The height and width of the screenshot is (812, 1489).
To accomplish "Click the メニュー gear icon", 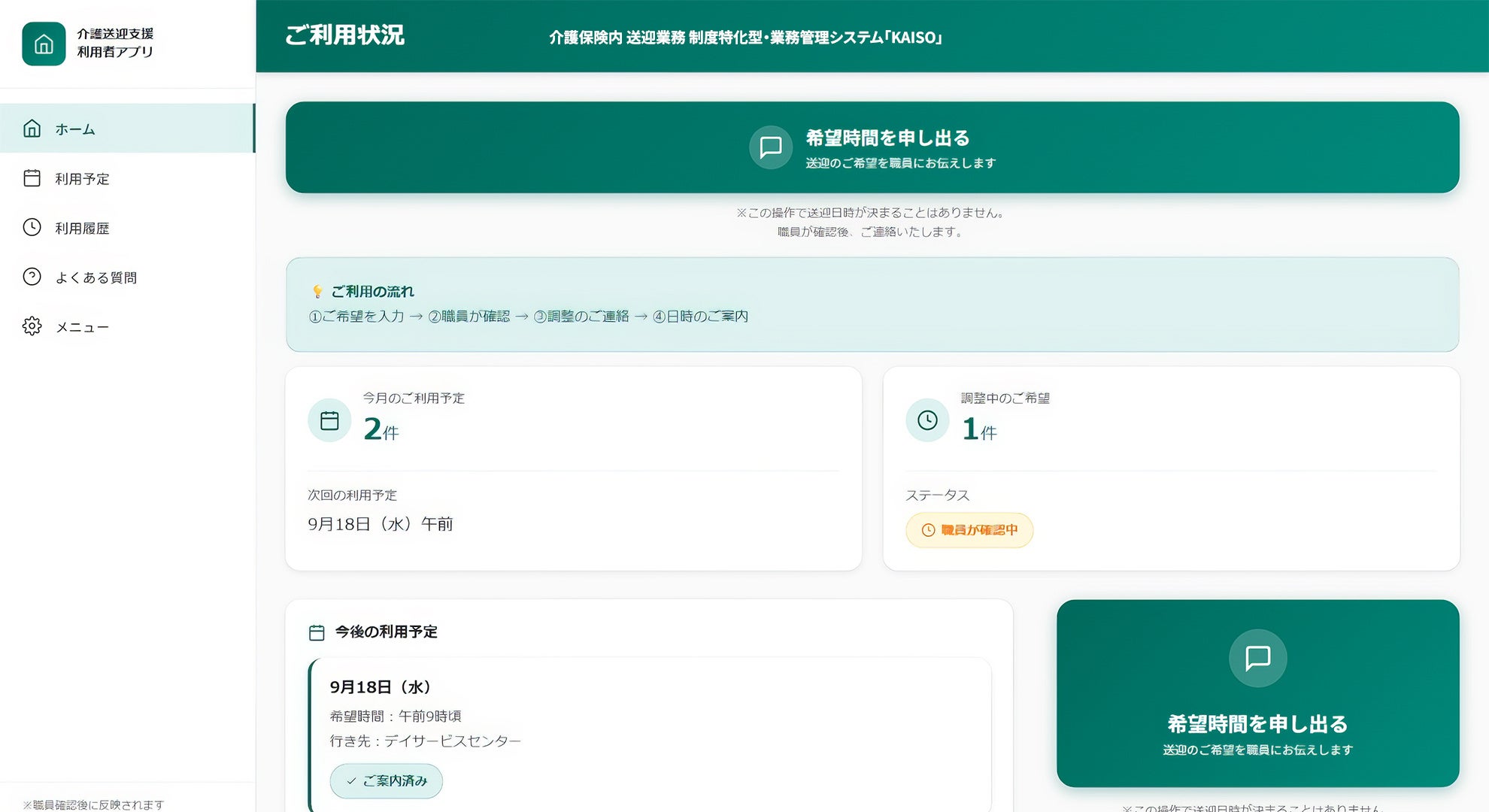I will (32, 326).
